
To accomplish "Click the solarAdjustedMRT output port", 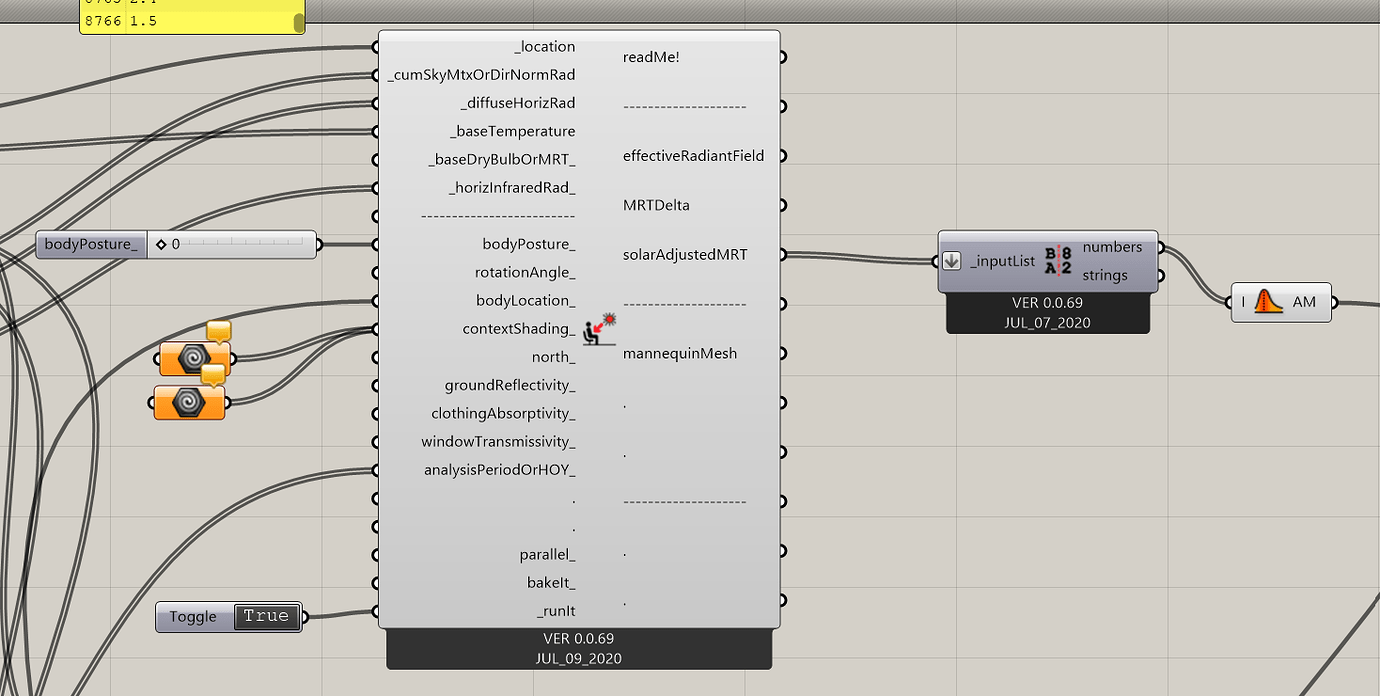I will pos(784,254).
